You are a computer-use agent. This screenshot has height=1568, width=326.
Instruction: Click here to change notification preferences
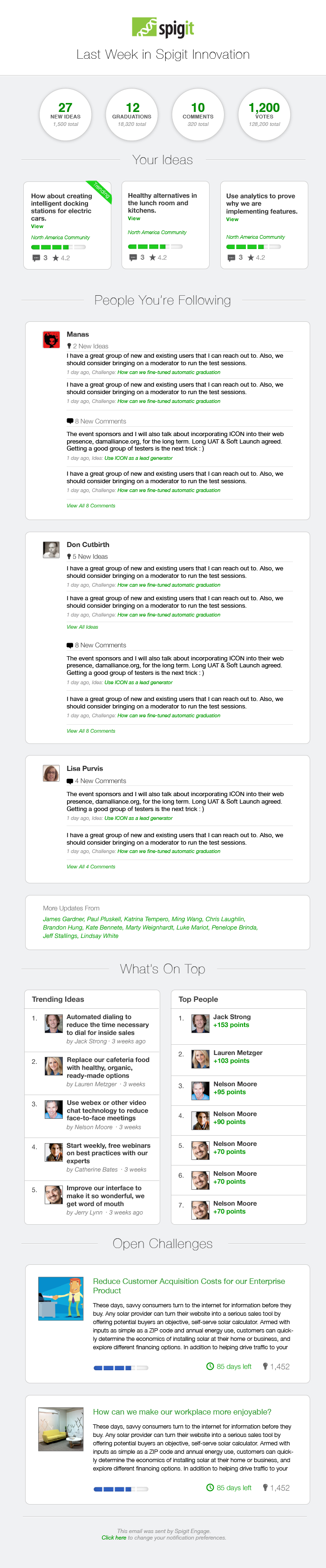tap(114, 1538)
